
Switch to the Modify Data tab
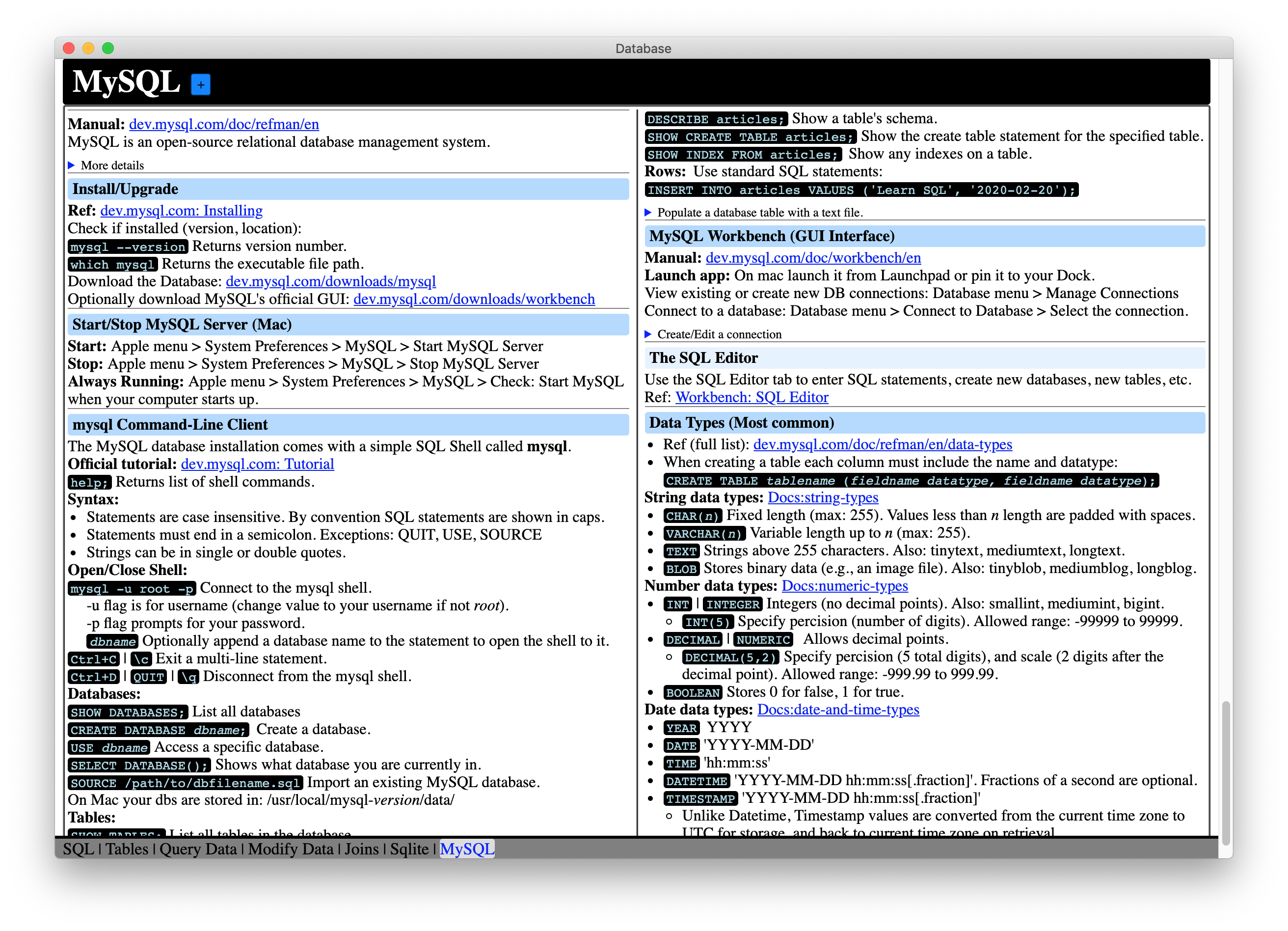pyautogui.click(x=291, y=849)
